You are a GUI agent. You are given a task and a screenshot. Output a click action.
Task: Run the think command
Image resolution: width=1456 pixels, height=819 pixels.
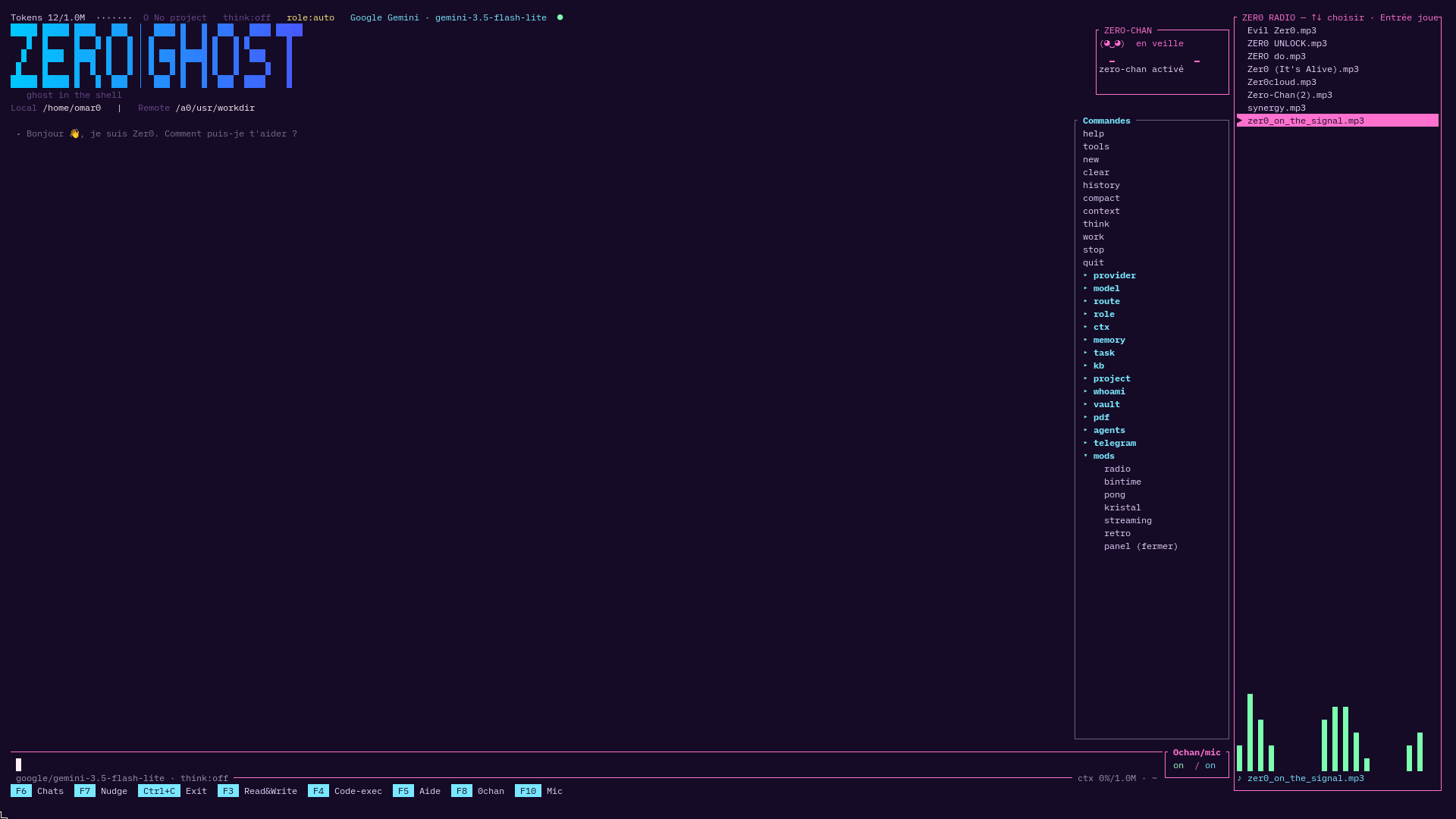pyautogui.click(x=1096, y=224)
